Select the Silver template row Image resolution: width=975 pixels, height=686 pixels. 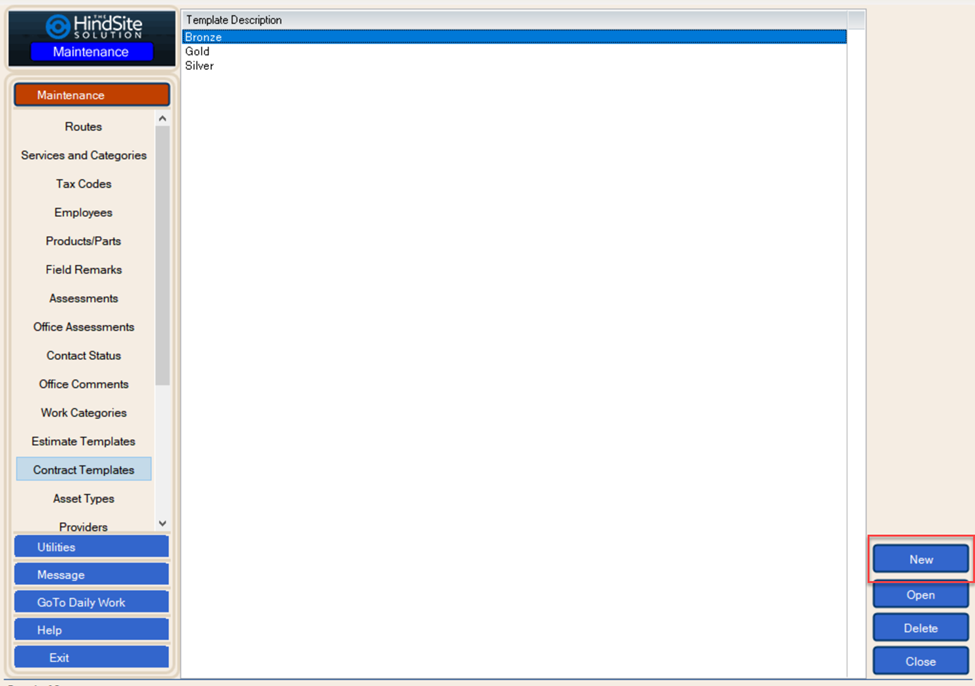click(199, 66)
